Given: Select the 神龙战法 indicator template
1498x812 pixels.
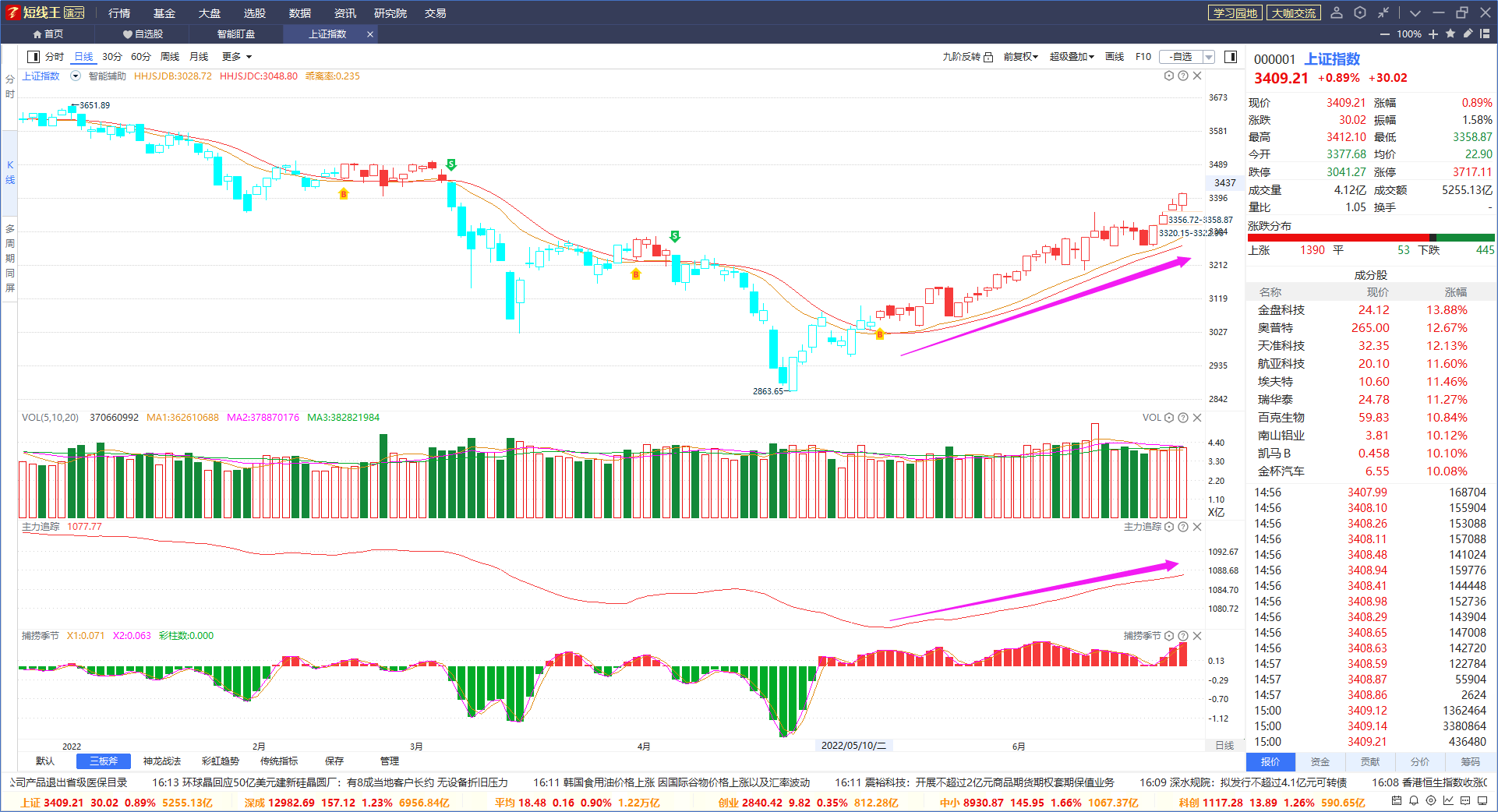Looking at the screenshot, I should (162, 761).
